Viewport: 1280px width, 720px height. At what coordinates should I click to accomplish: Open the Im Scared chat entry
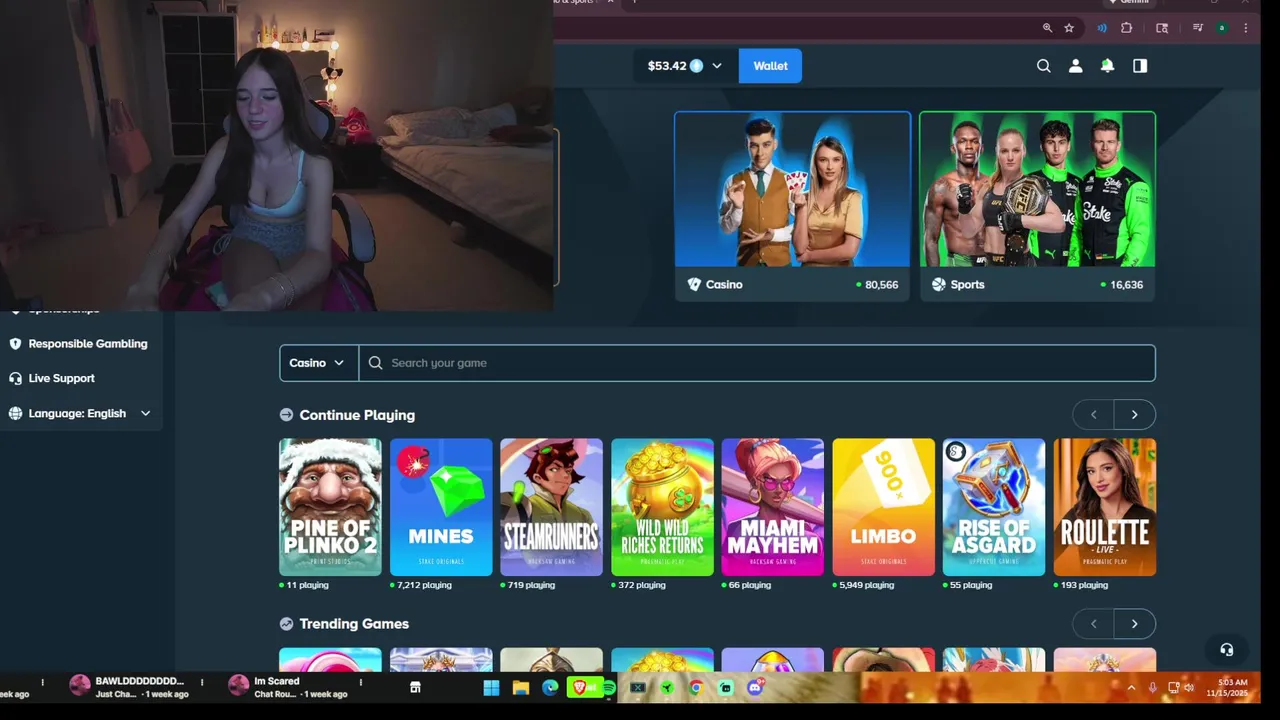(287, 687)
